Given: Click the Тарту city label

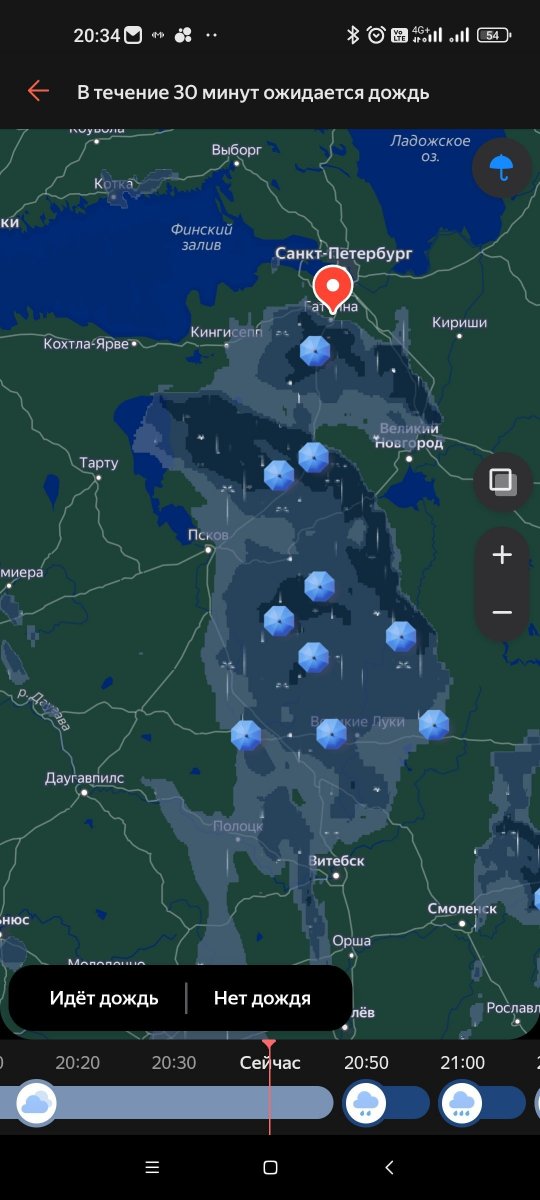Looking at the screenshot, I should 99,463.
